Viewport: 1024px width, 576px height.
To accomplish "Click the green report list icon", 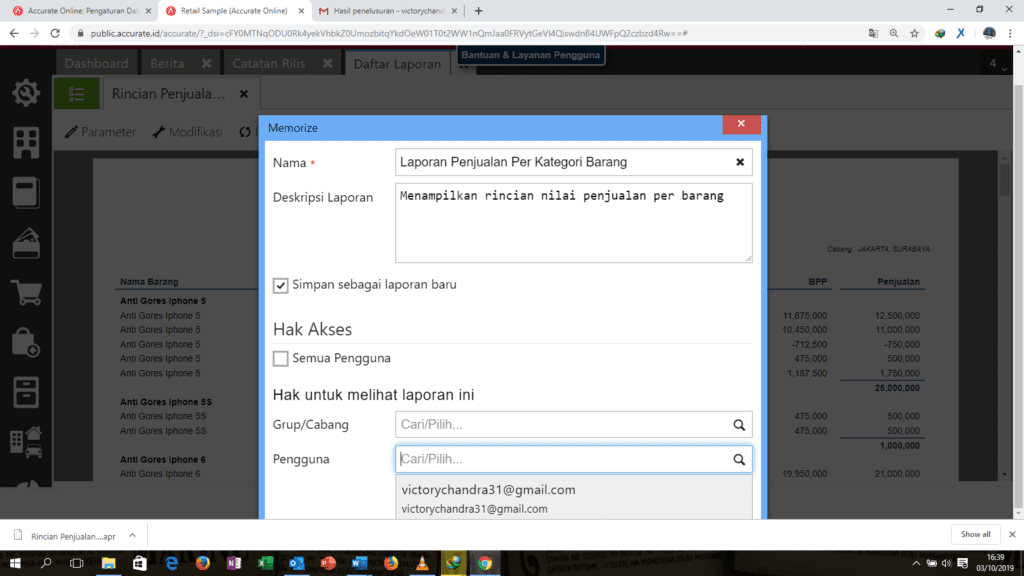I will click(76, 94).
